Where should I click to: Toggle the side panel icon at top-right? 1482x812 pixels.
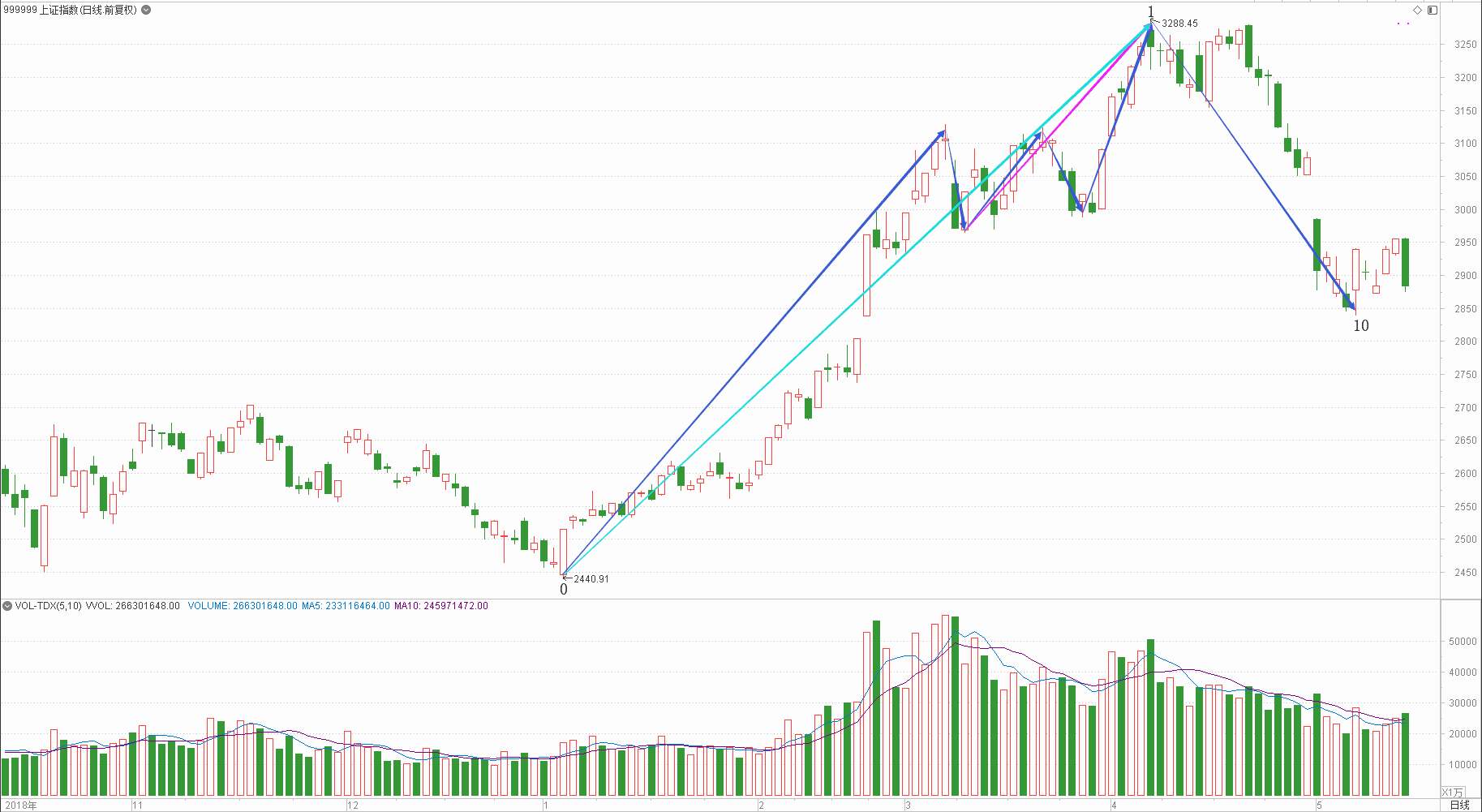[x=1433, y=10]
